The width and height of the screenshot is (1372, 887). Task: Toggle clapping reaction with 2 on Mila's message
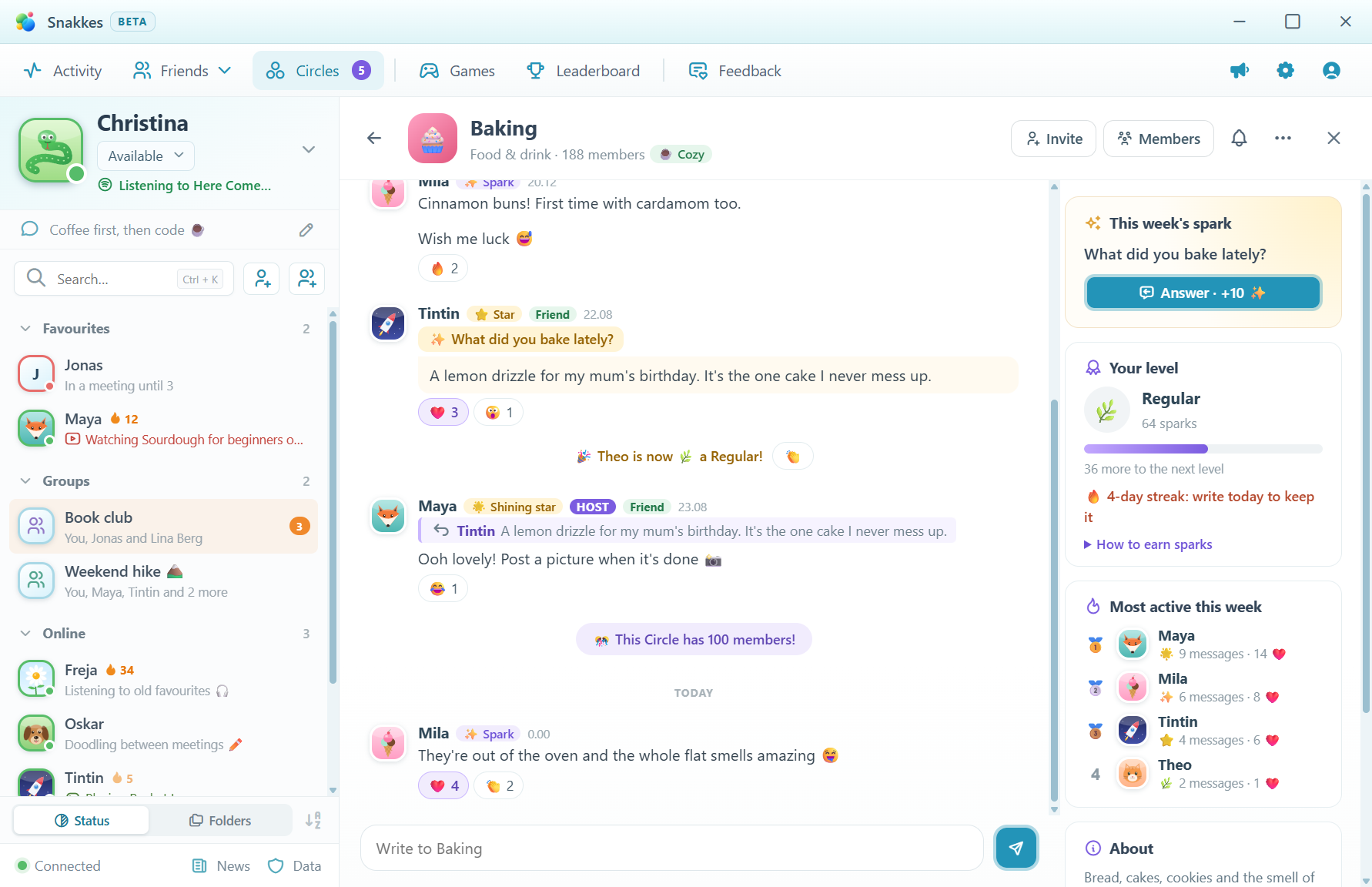tap(499, 786)
